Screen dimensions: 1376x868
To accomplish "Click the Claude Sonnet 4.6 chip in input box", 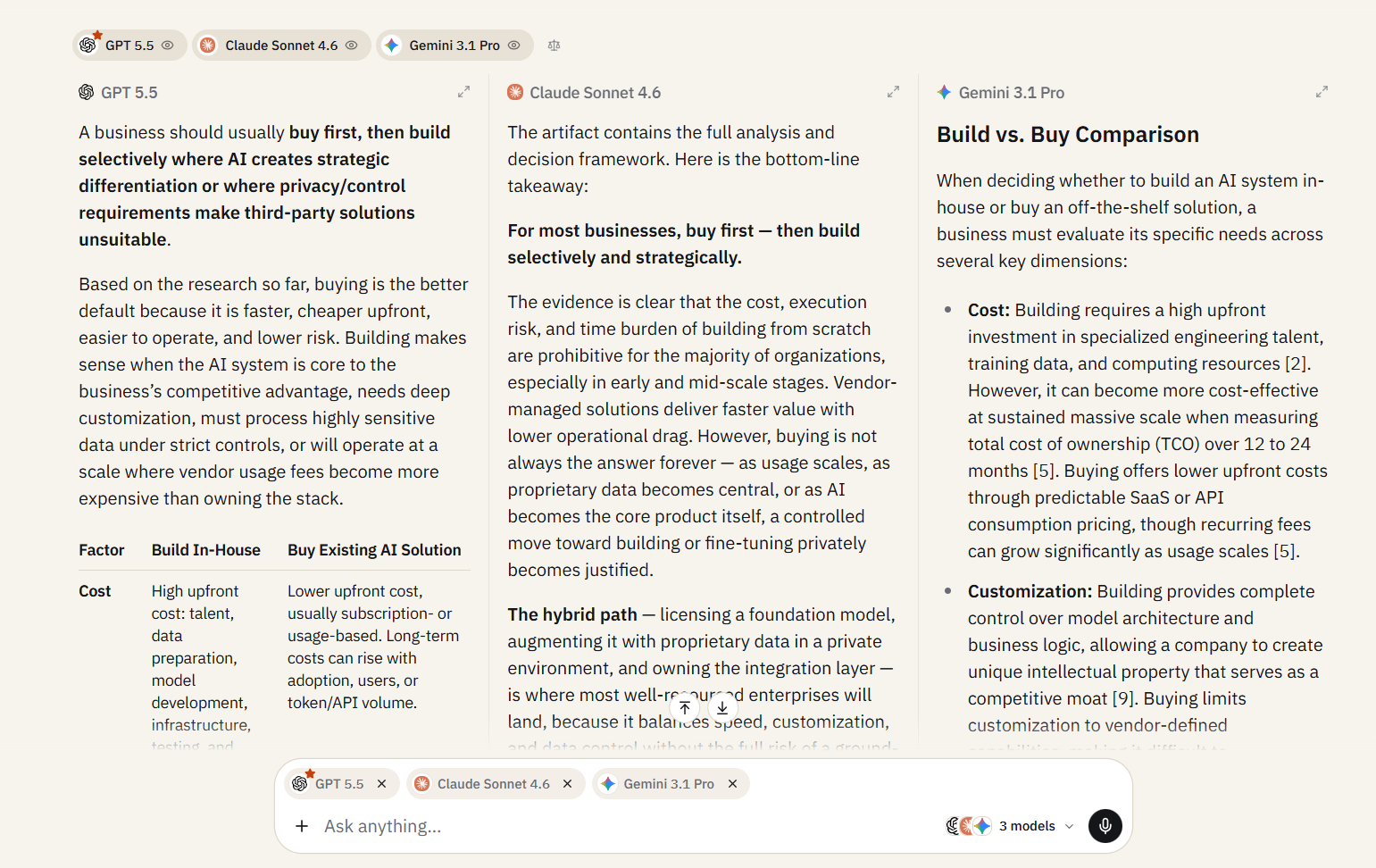I will tap(495, 784).
